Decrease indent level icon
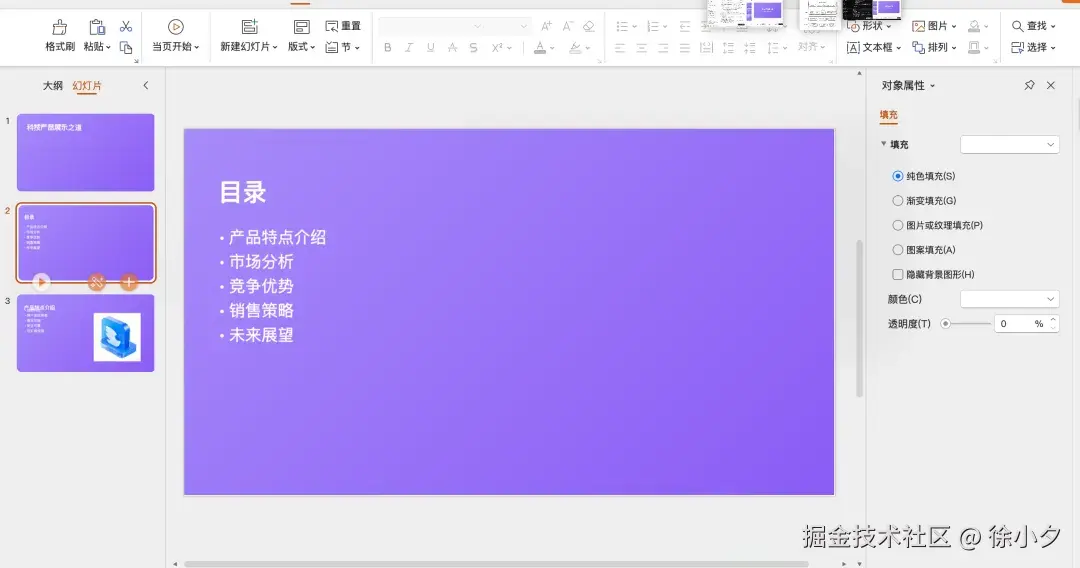 coord(685,26)
